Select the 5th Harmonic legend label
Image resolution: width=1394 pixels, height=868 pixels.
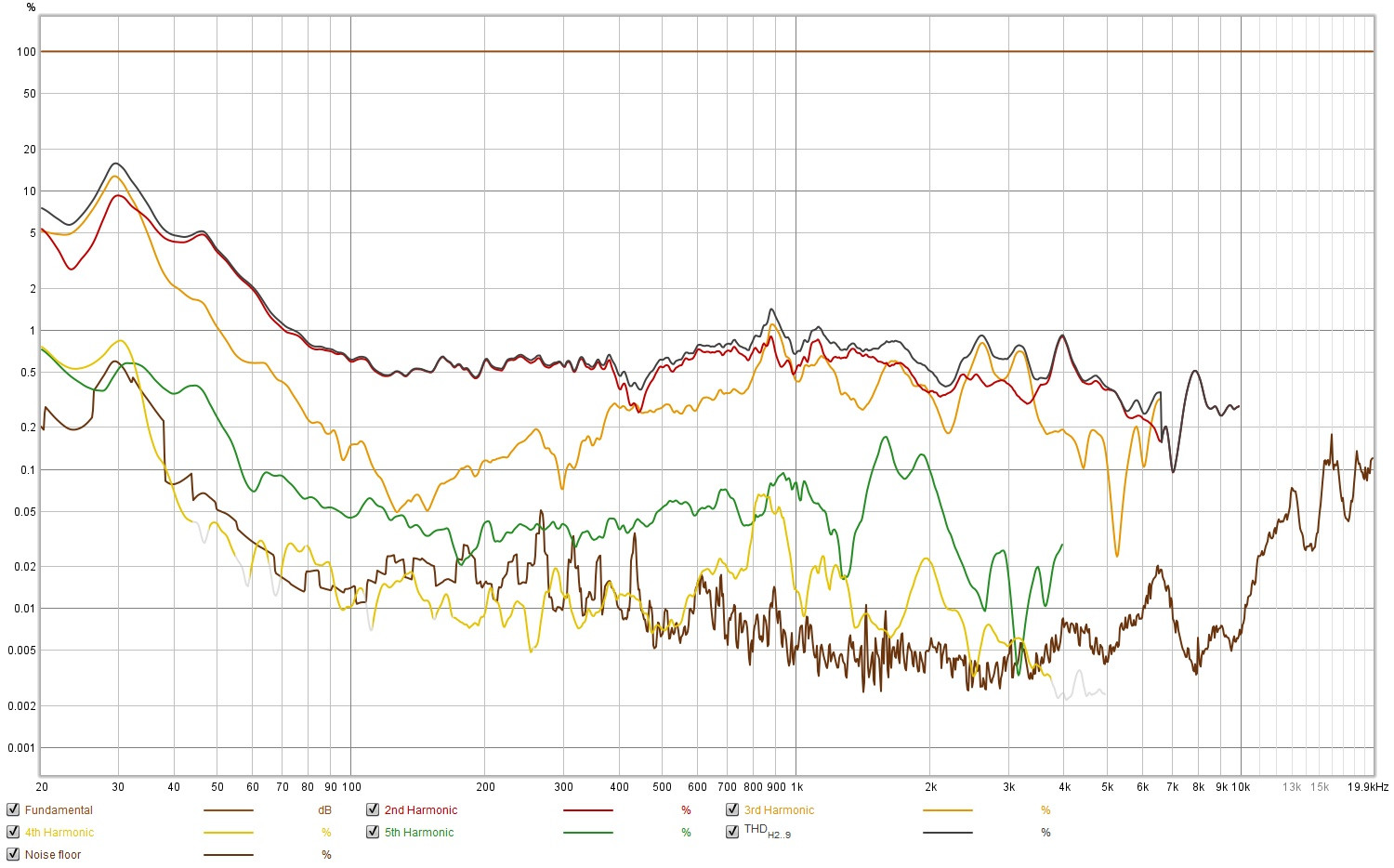click(x=419, y=833)
